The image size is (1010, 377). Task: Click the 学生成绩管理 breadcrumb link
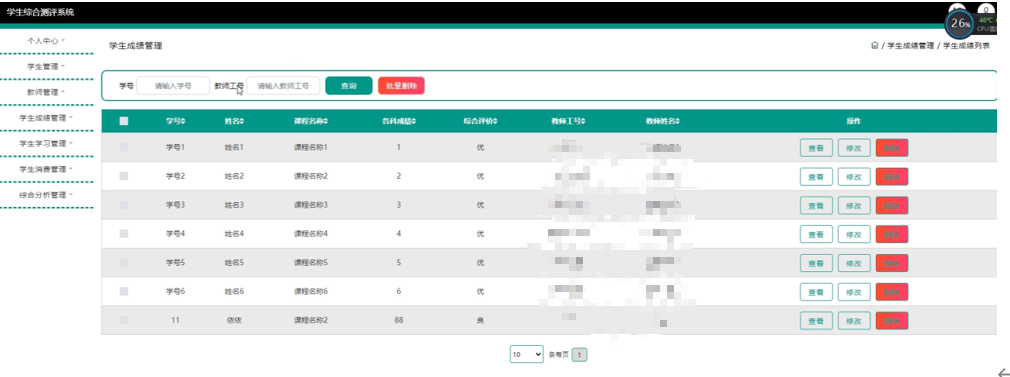click(910, 46)
